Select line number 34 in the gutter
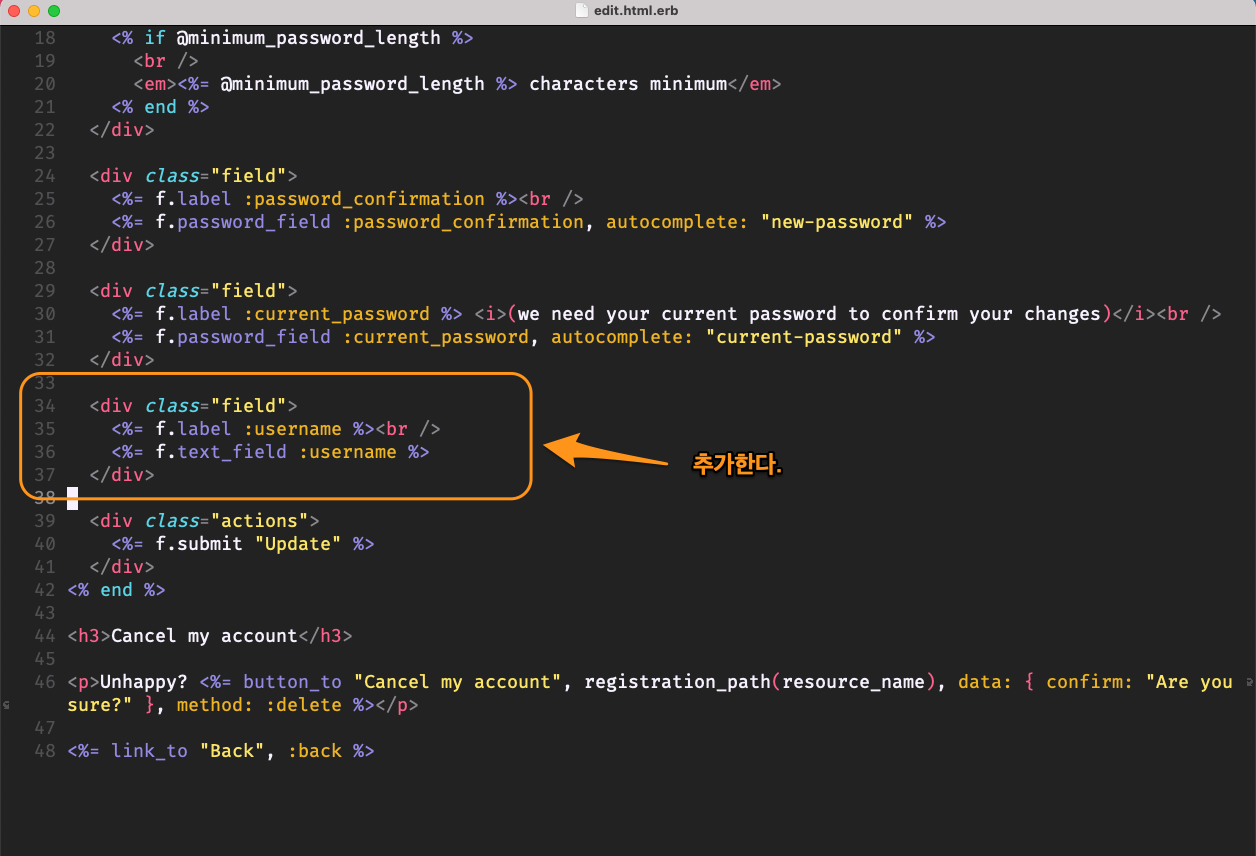Screen dimensions: 1256x856 pyautogui.click(x=44, y=405)
